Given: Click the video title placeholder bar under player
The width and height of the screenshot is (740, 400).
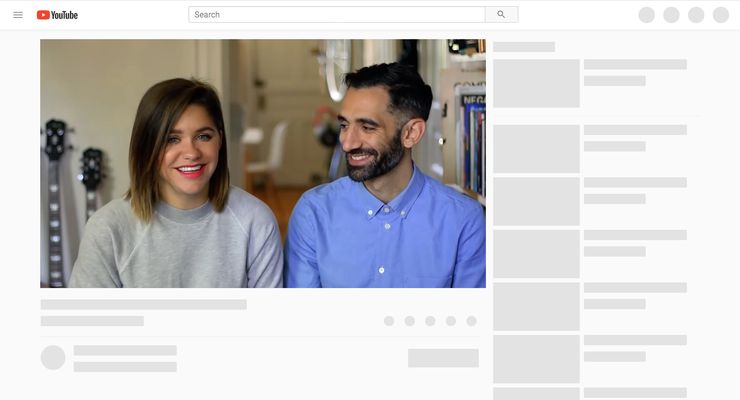Looking at the screenshot, I should coord(143,304).
